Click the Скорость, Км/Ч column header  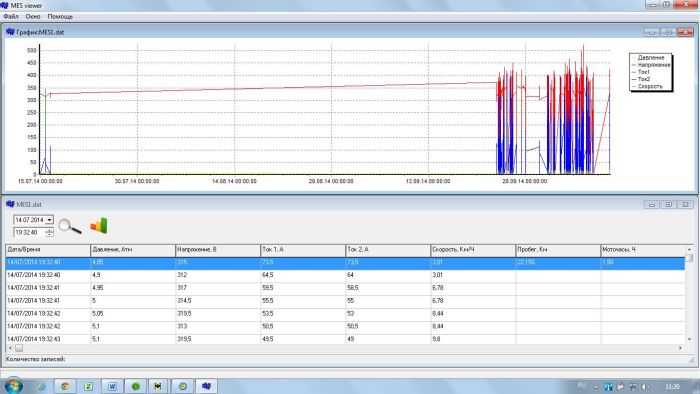pos(473,250)
